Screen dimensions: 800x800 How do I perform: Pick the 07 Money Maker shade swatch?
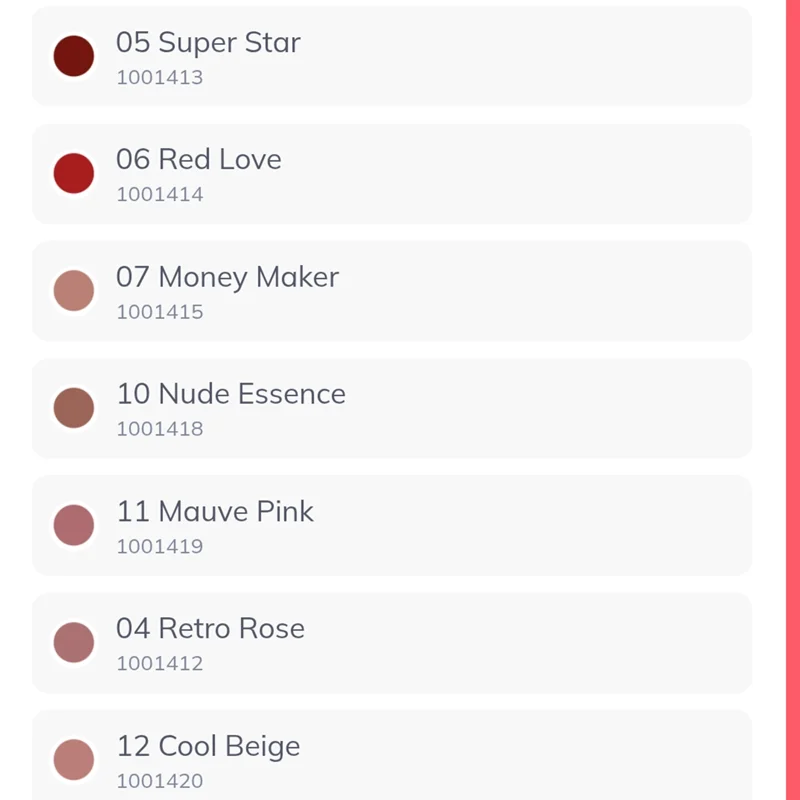click(x=74, y=291)
